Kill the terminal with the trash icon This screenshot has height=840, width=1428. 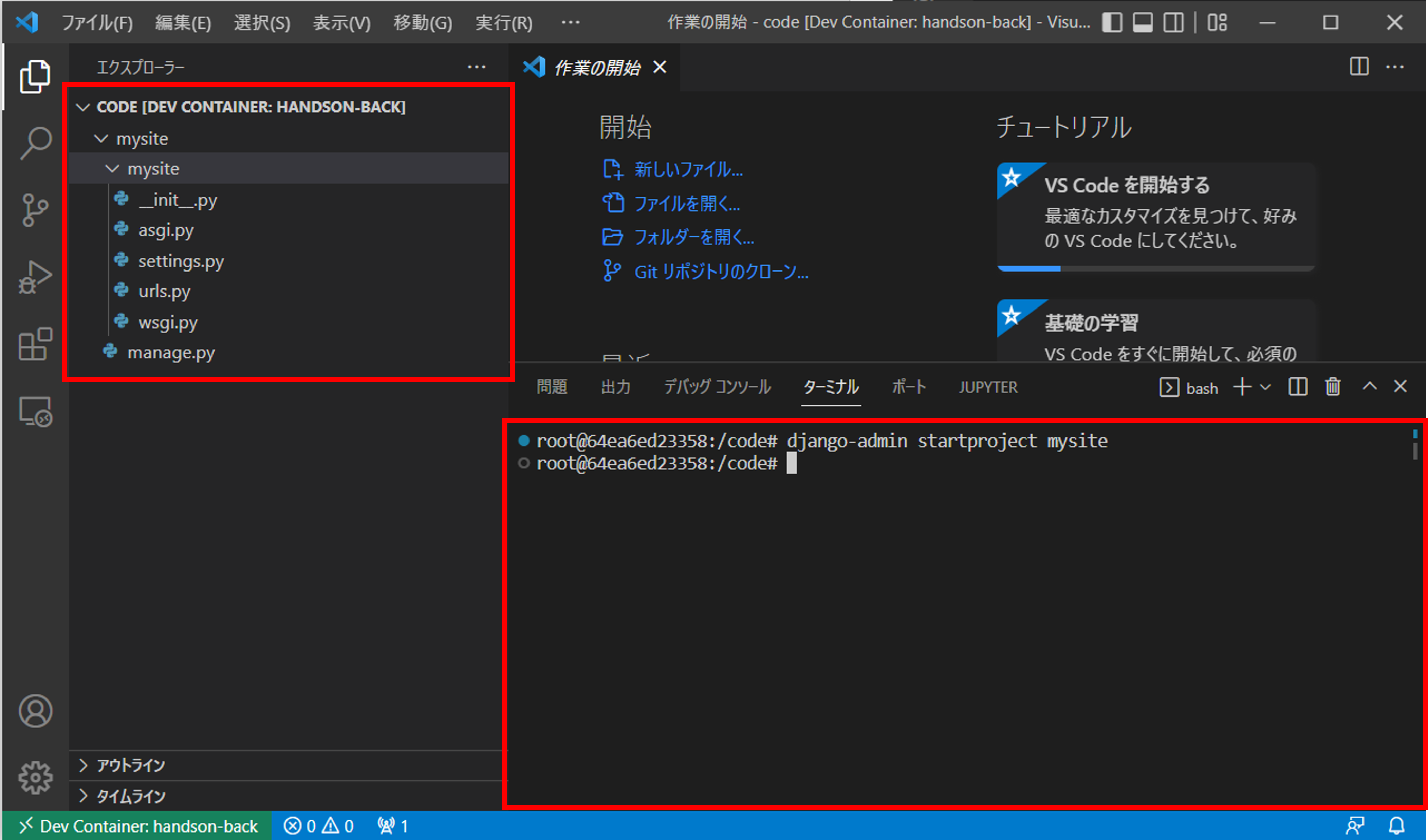[1333, 387]
